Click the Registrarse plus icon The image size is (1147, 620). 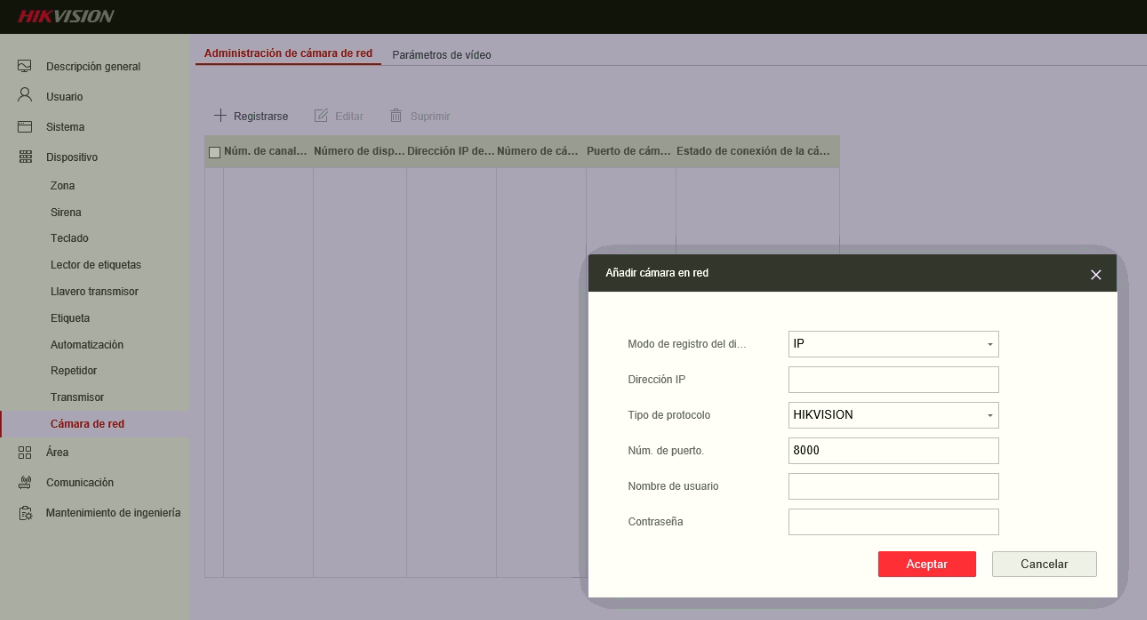pos(220,116)
